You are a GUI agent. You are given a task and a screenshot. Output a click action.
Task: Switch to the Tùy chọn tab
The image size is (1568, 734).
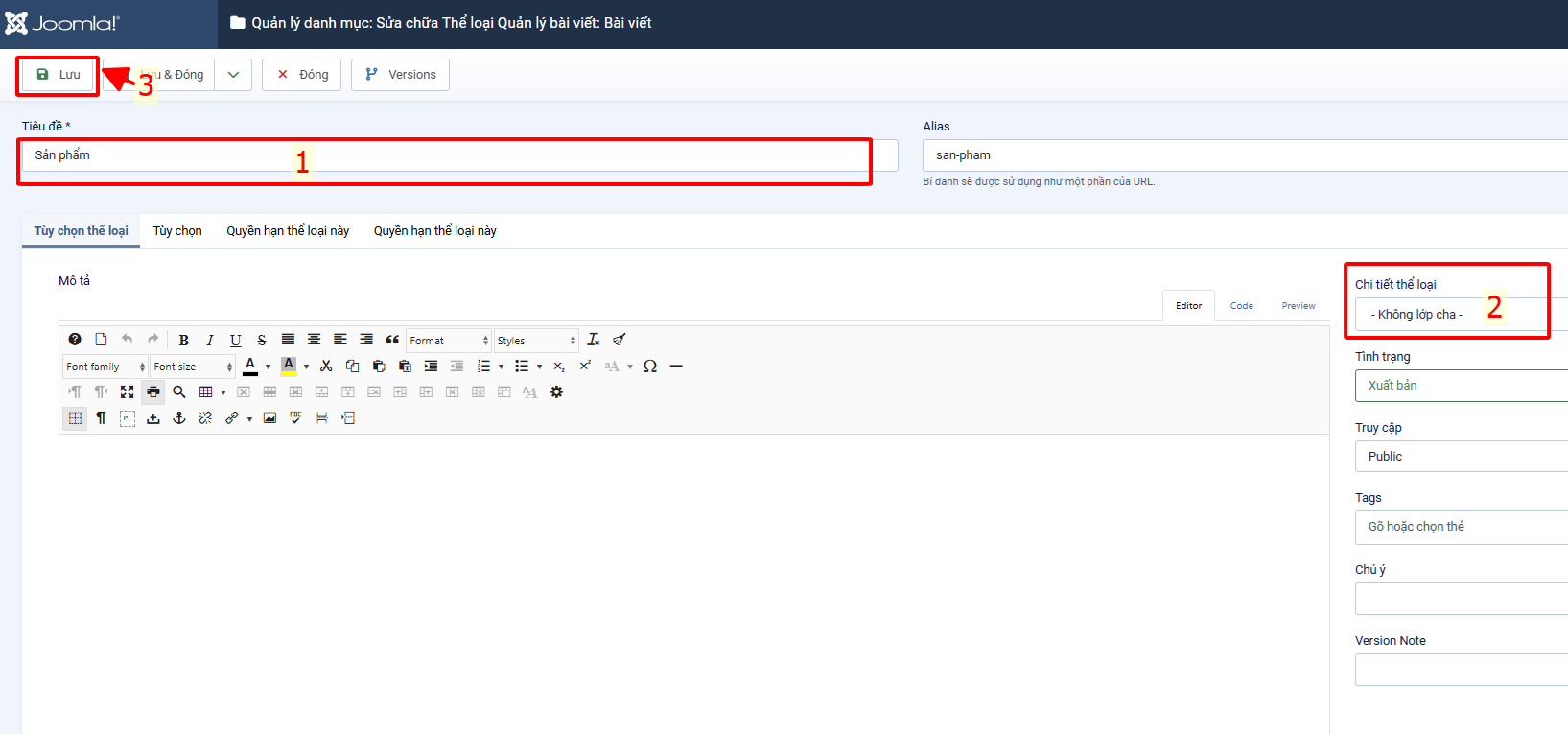pos(177,231)
